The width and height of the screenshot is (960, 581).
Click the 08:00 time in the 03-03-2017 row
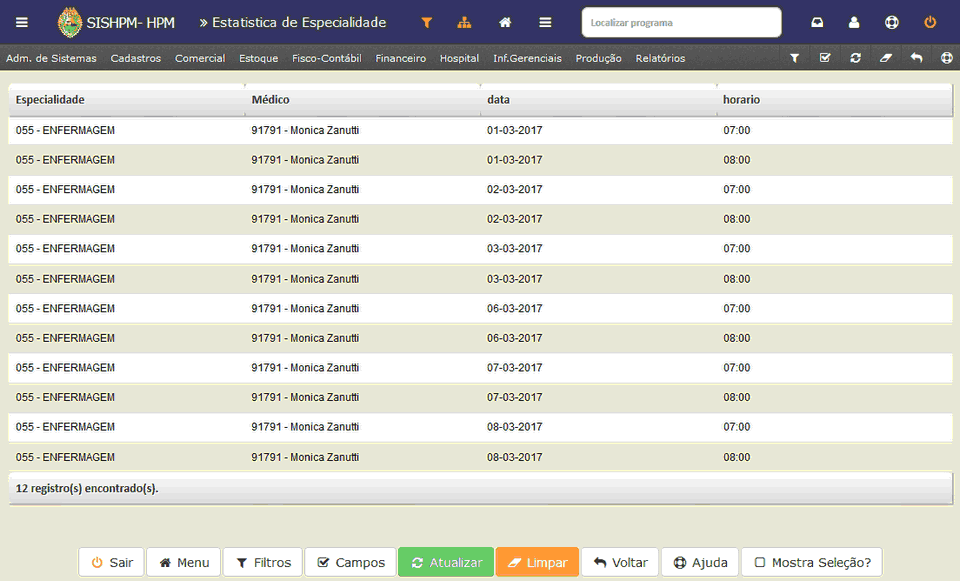(x=737, y=279)
